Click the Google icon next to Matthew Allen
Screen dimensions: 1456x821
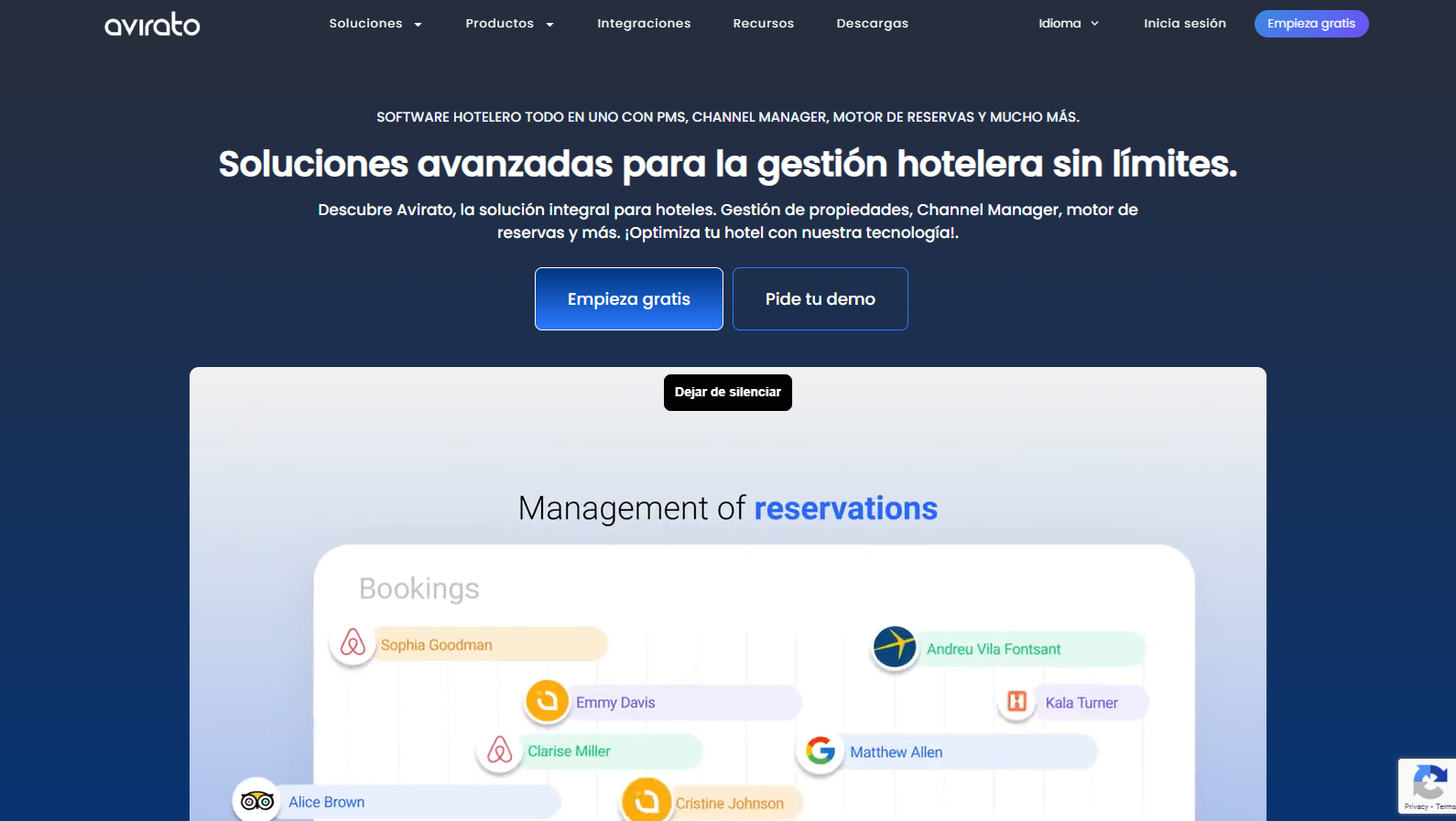point(820,751)
